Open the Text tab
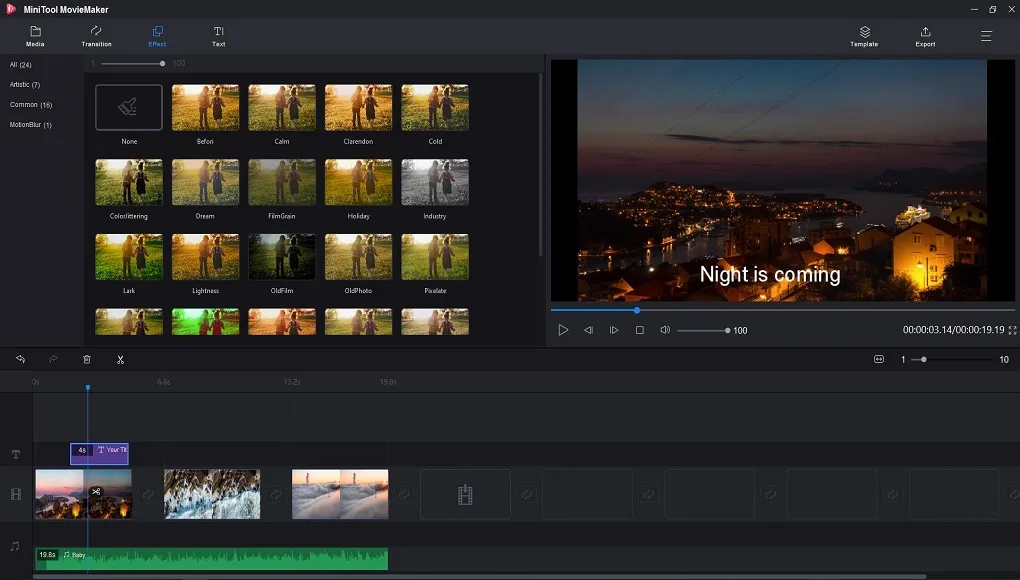This screenshot has width=1020, height=580. click(218, 37)
